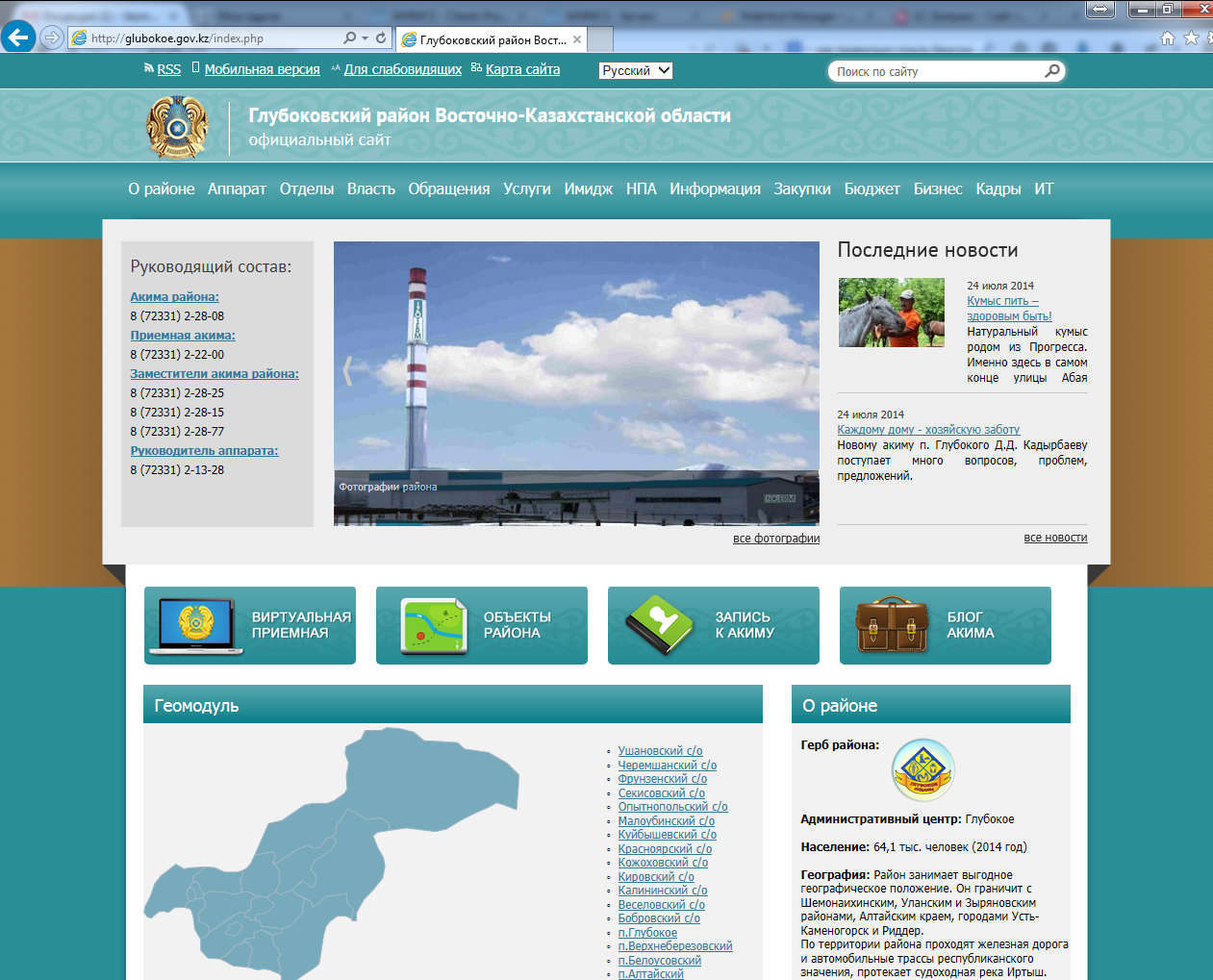Open Объекты района map tile
The width and height of the screenshot is (1213, 980).
pyautogui.click(x=482, y=625)
